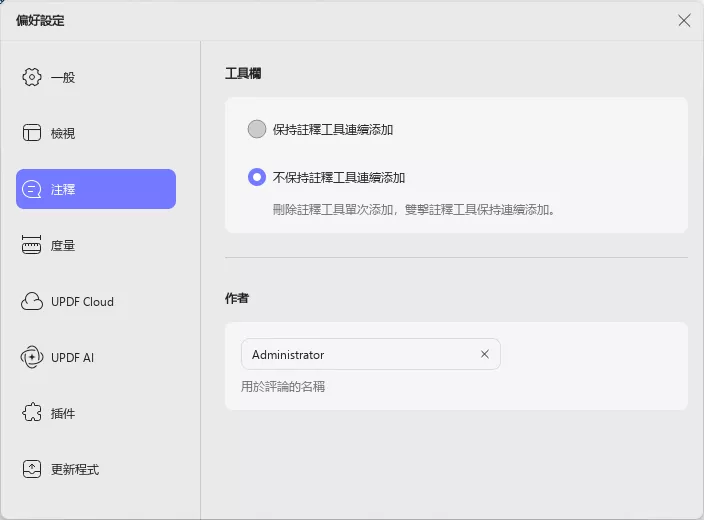Click the layout icon beside 檢視
The image size is (704, 520).
(x=32, y=133)
